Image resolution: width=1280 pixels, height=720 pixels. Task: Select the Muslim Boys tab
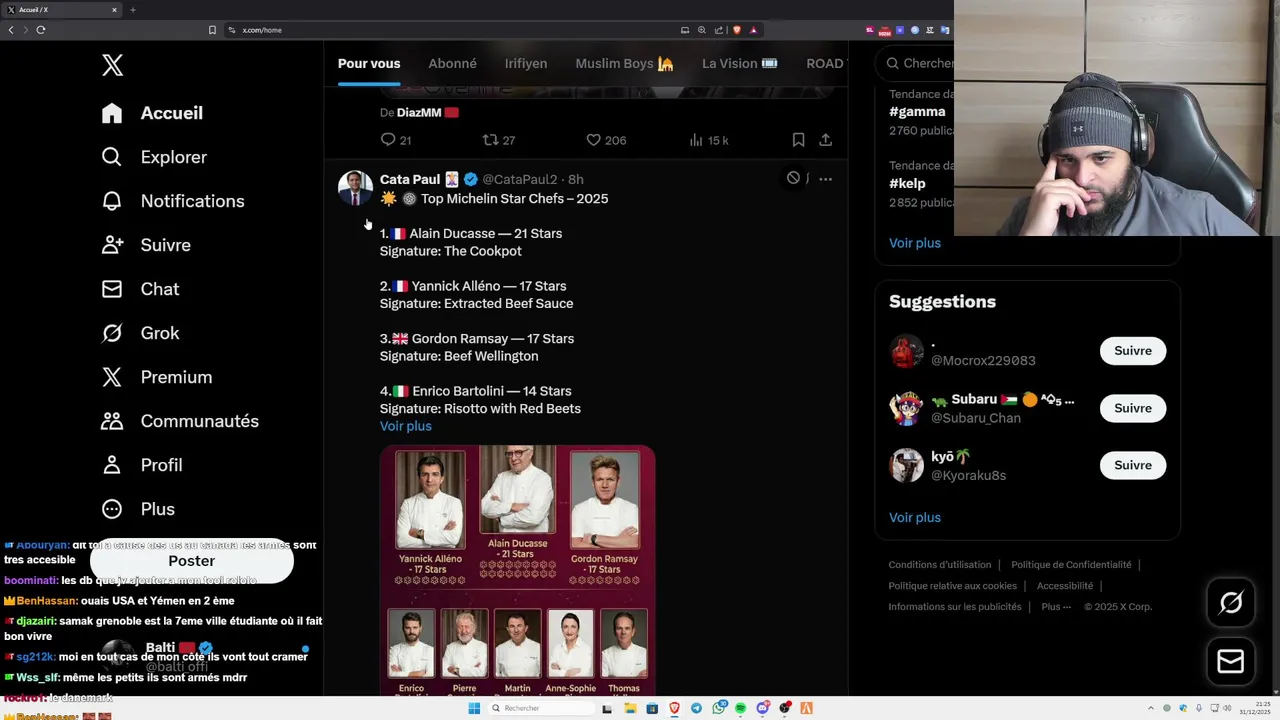(x=624, y=63)
